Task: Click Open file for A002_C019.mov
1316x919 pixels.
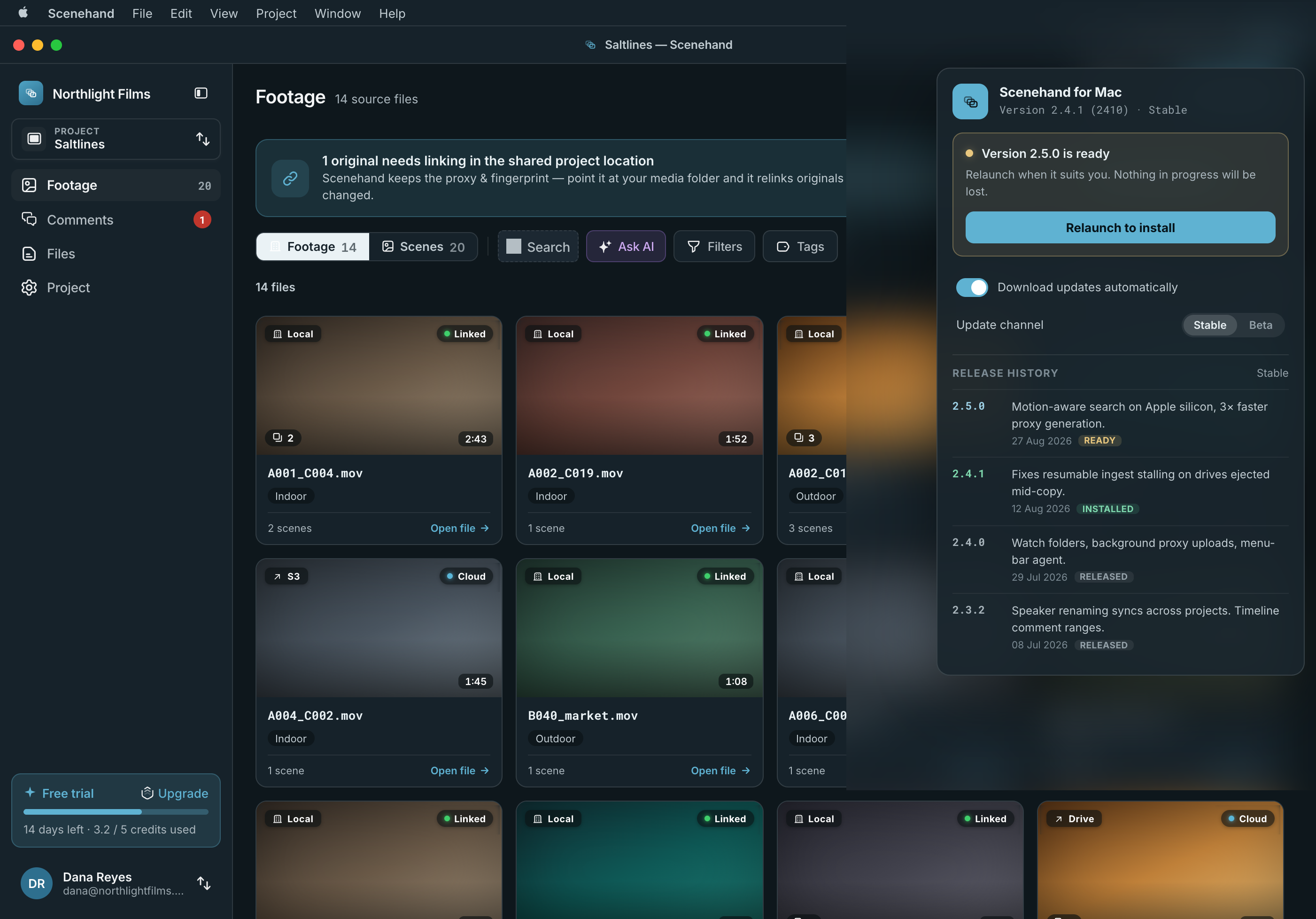Action: (x=720, y=528)
